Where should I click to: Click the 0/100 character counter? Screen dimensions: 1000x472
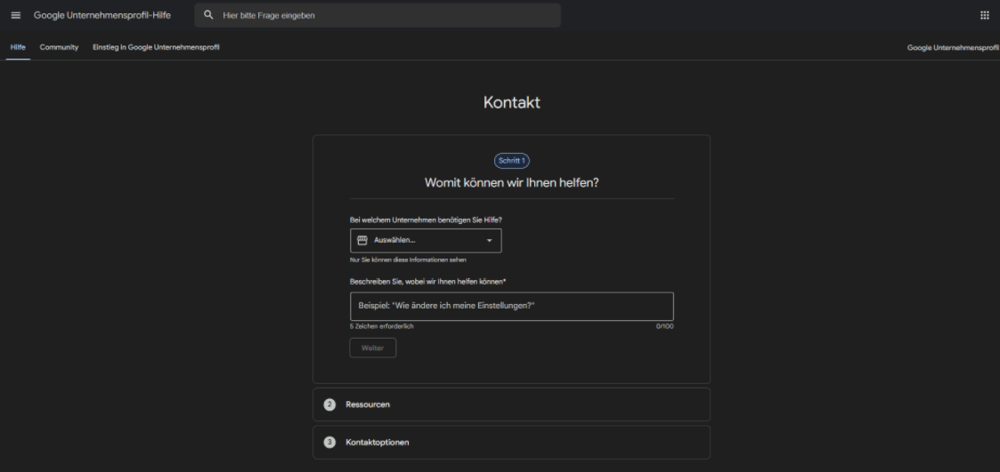click(665, 327)
